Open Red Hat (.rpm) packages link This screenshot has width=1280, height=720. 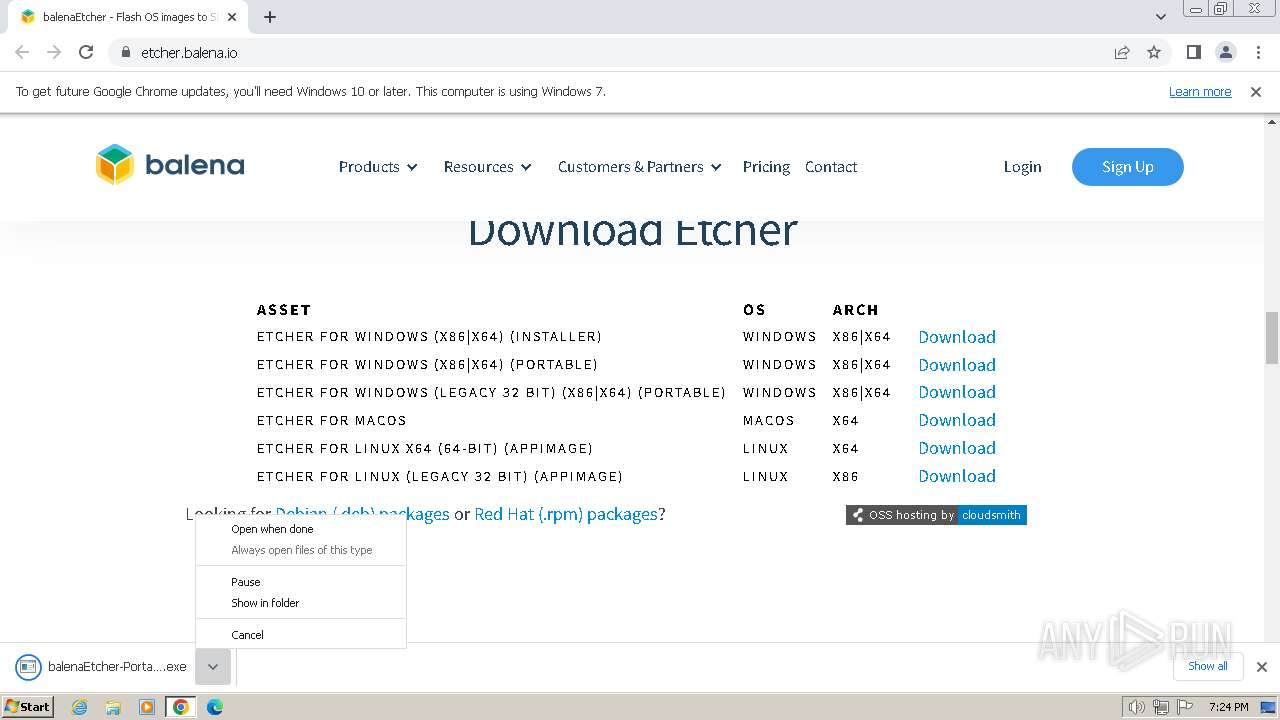click(566, 514)
